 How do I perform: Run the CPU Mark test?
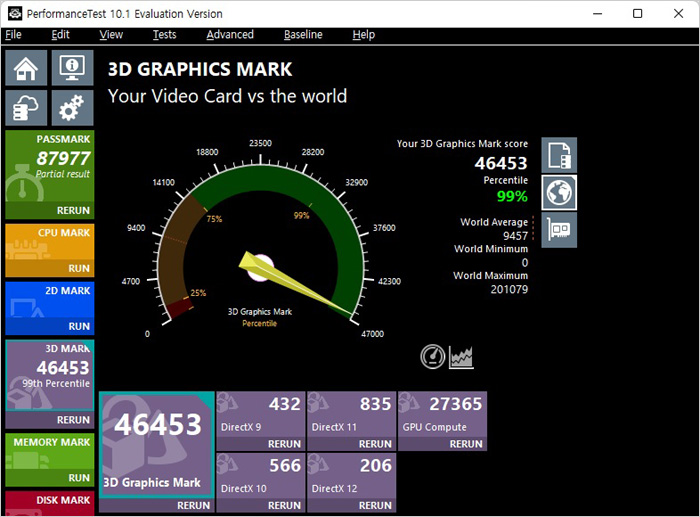[79, 268]
